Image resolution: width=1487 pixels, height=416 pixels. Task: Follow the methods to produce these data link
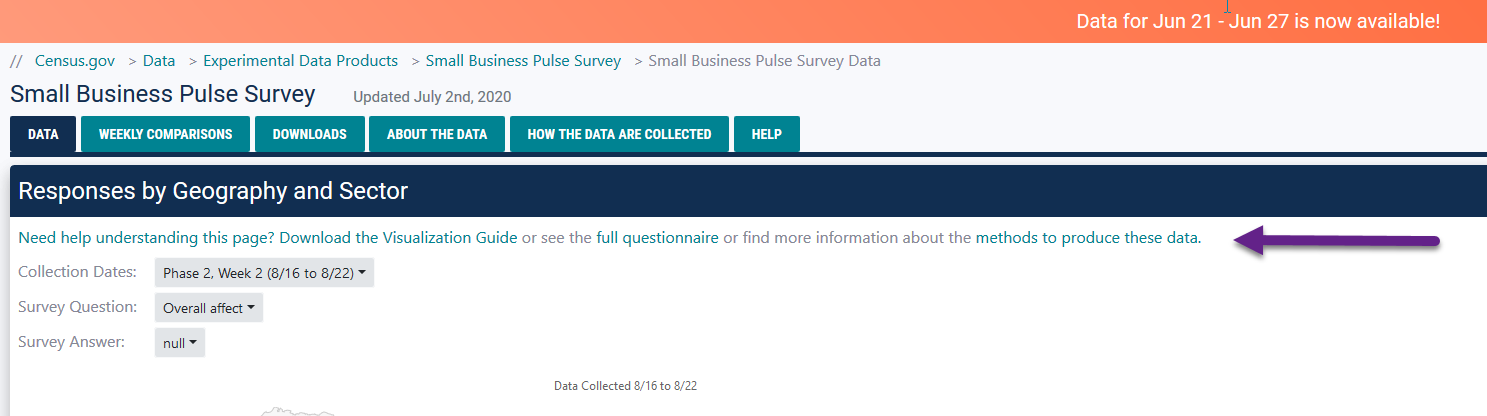[1088, 238]
